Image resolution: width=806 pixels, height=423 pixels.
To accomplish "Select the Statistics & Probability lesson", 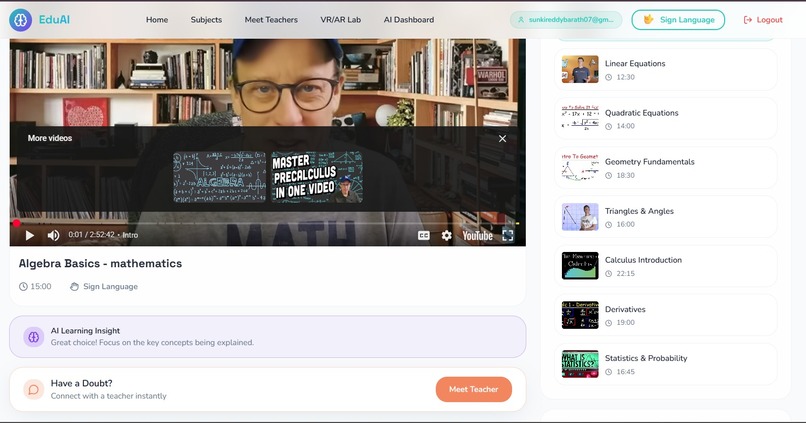I will coord(666,364).
